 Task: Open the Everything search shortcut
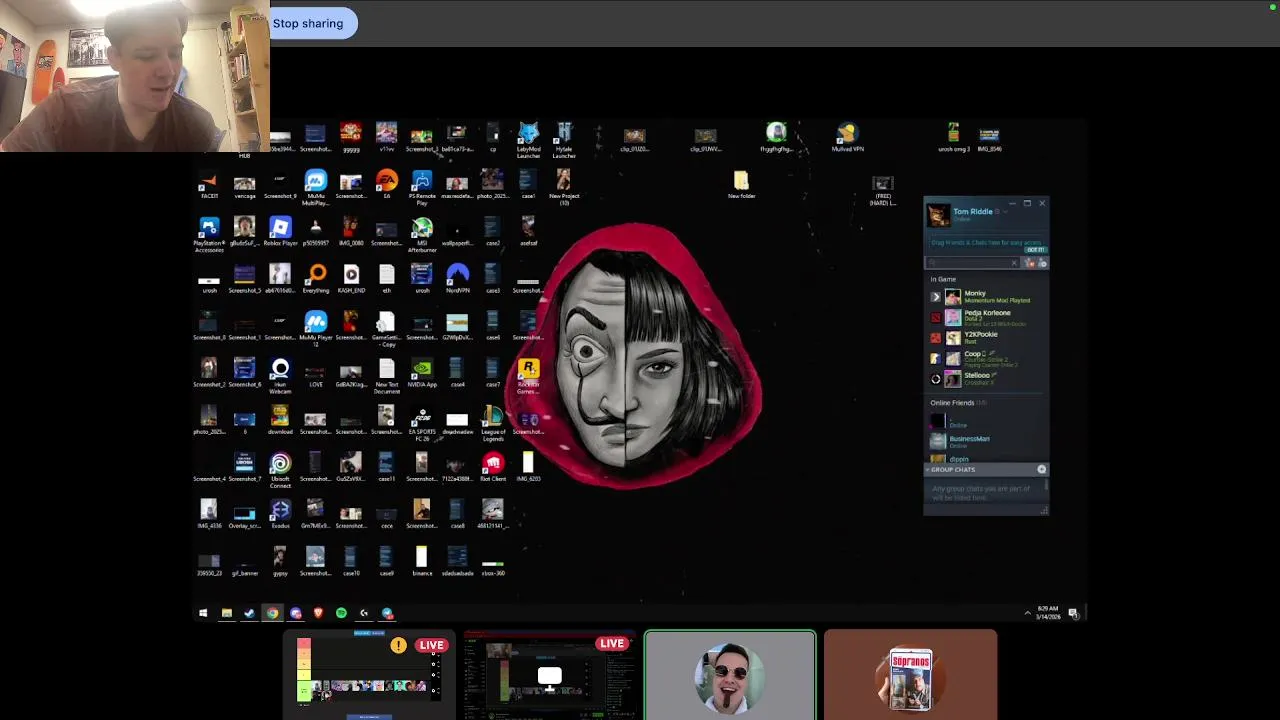(316, 279)
